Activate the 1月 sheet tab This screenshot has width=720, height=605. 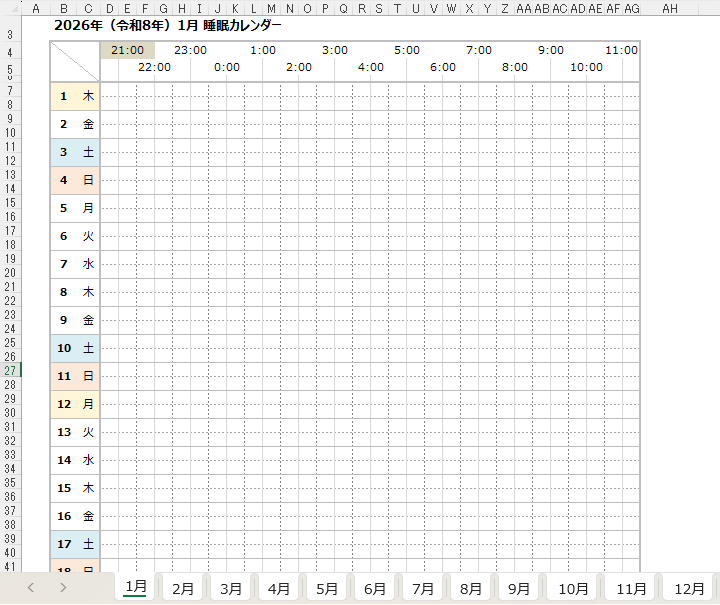tap(136, 588)
